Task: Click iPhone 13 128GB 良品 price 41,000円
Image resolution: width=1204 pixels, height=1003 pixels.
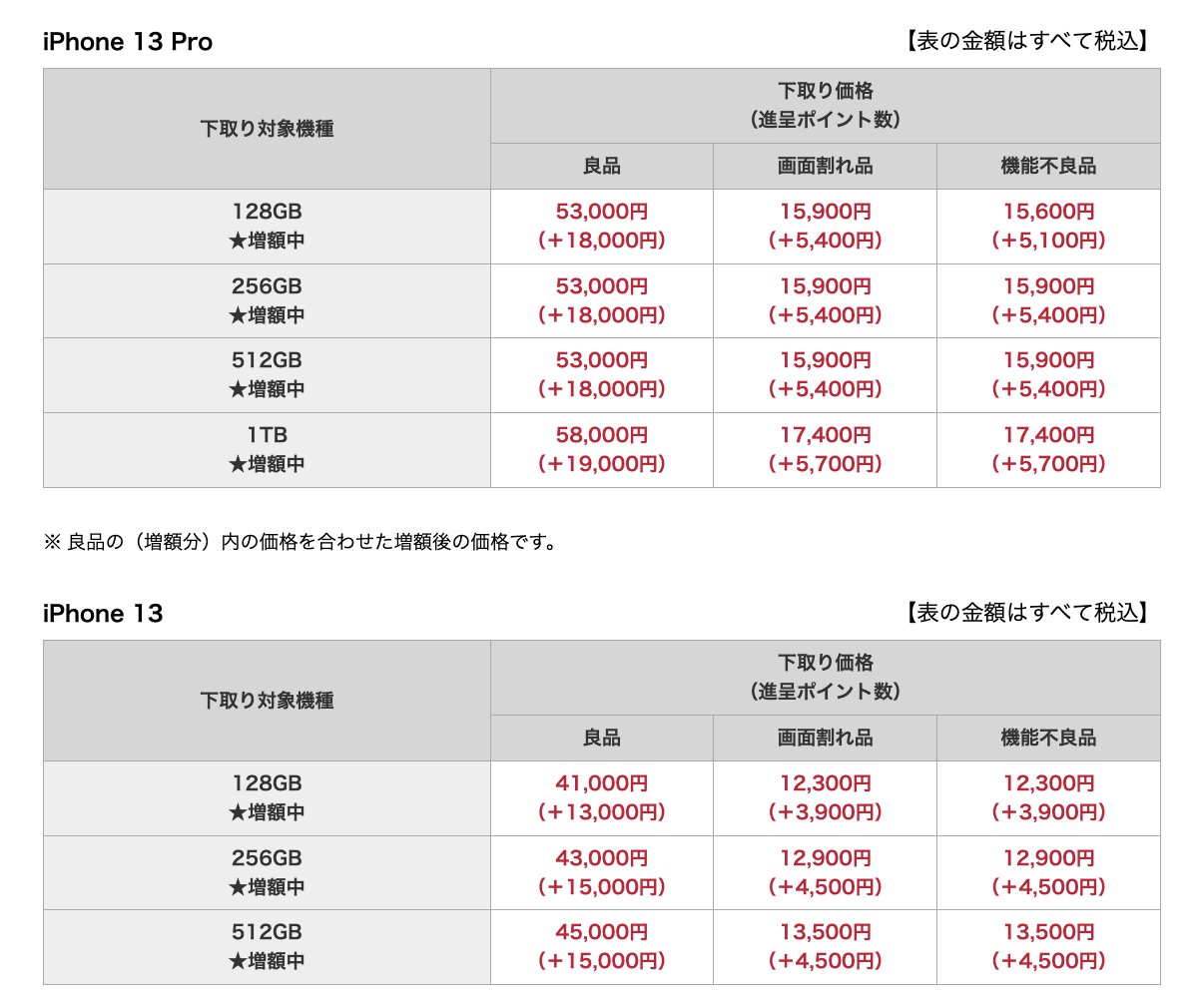Action: click(x=601, y=783)
